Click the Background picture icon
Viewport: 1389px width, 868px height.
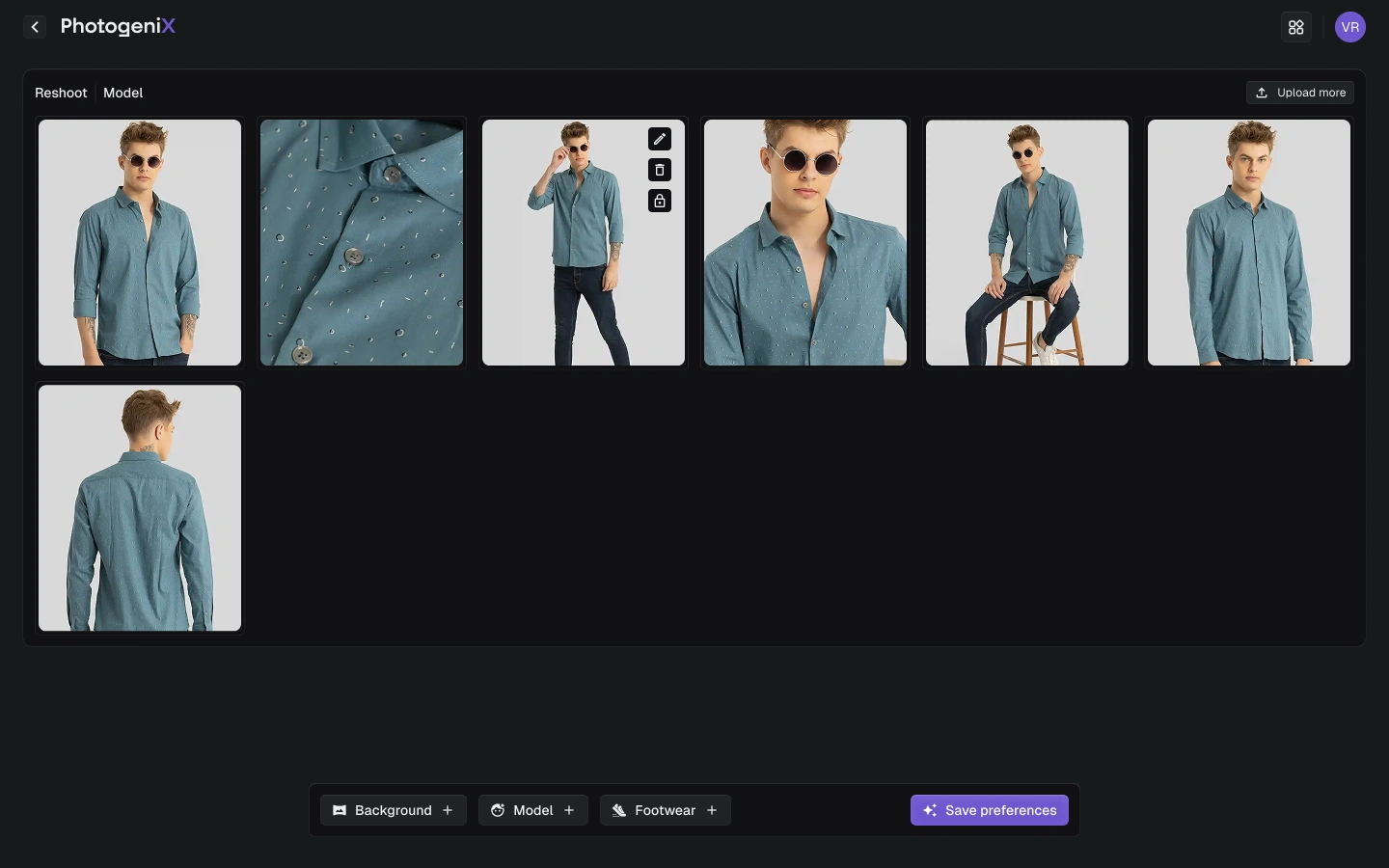coord(340,810)
